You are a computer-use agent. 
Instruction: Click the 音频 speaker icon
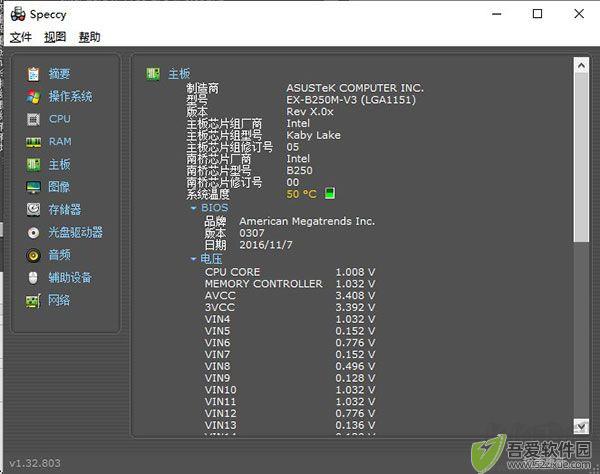pos(33,255)
